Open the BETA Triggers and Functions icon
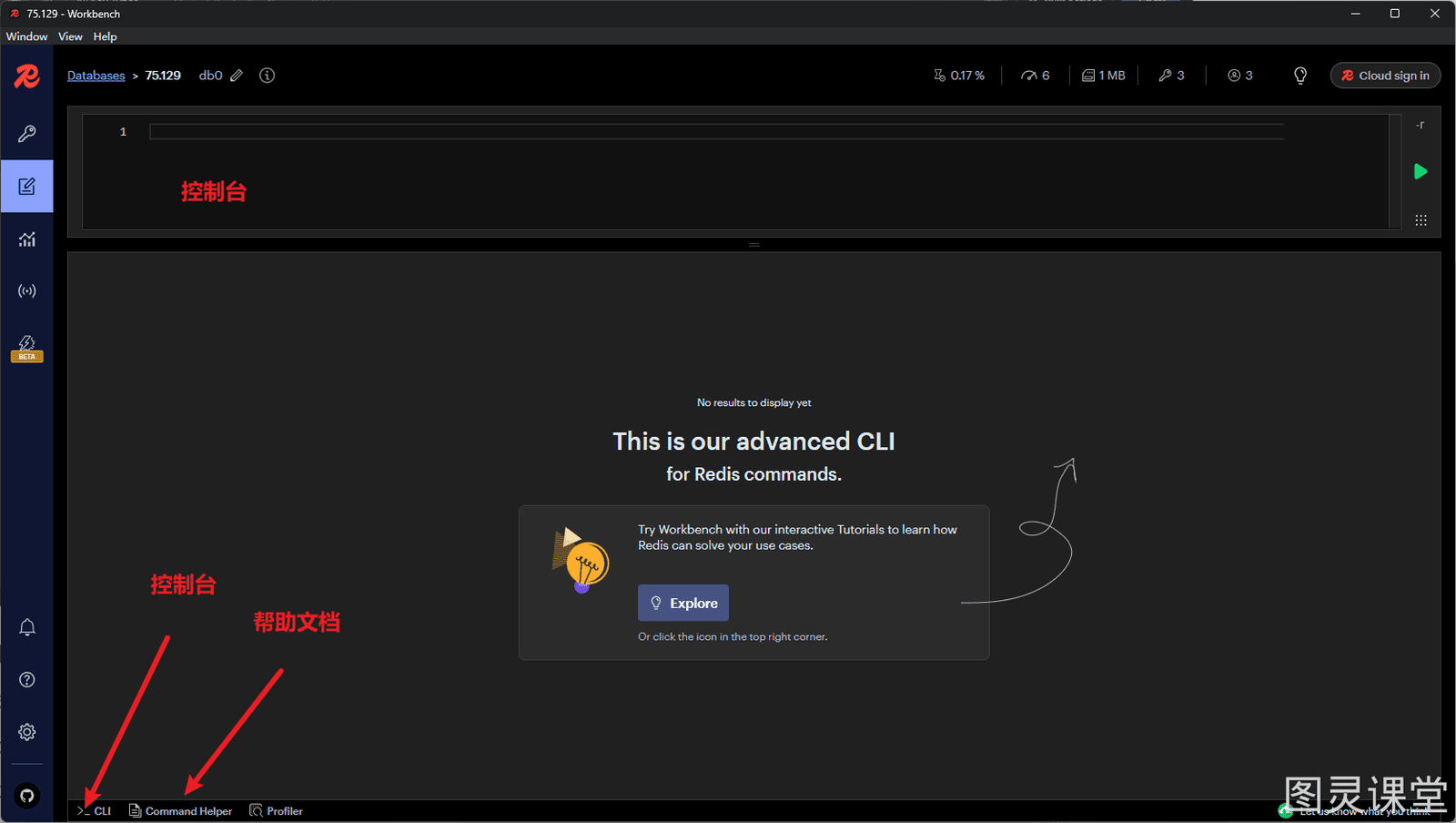1456x823 pixels. tap(27, 347)
